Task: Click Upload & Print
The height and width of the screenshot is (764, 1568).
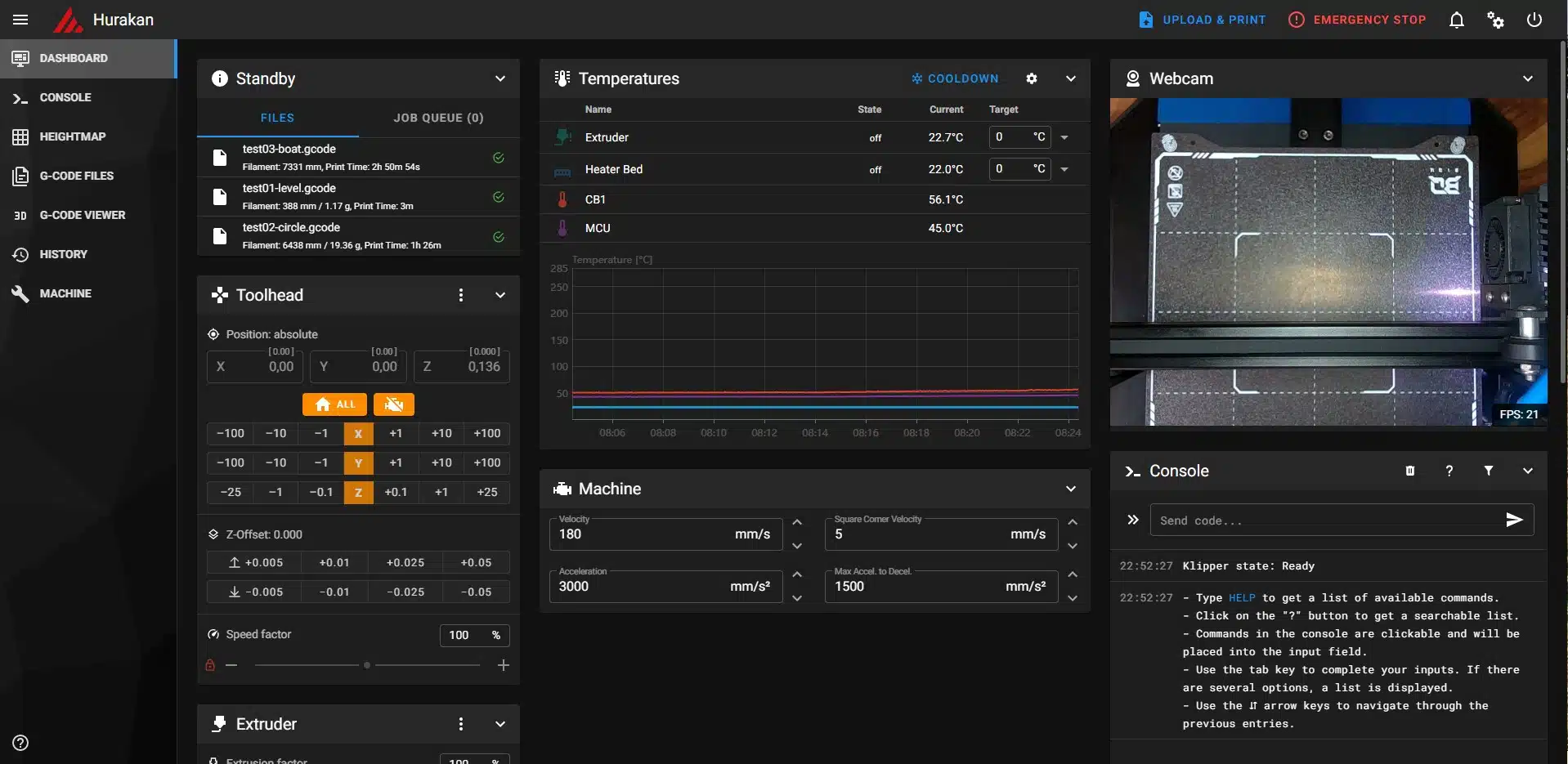Action: click(x=1203, y=20)
